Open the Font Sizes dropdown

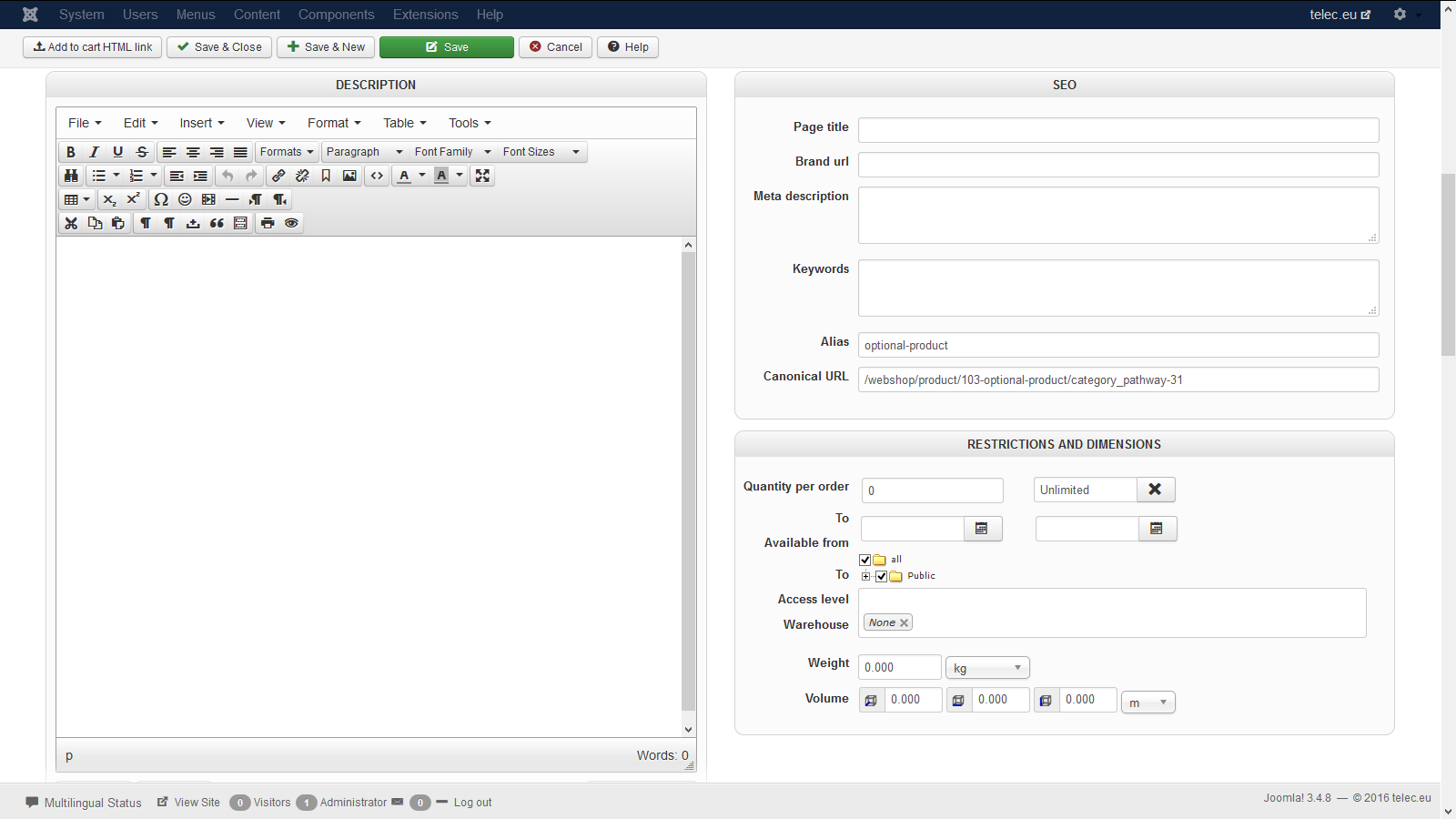coord(541,152)
